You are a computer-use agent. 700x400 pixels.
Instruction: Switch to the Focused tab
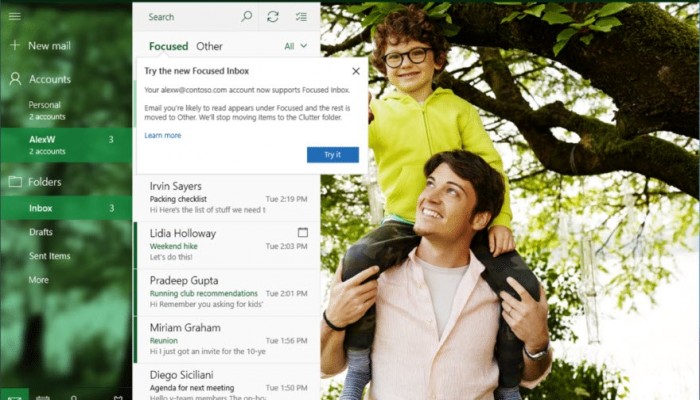click(x=168, y=46)
